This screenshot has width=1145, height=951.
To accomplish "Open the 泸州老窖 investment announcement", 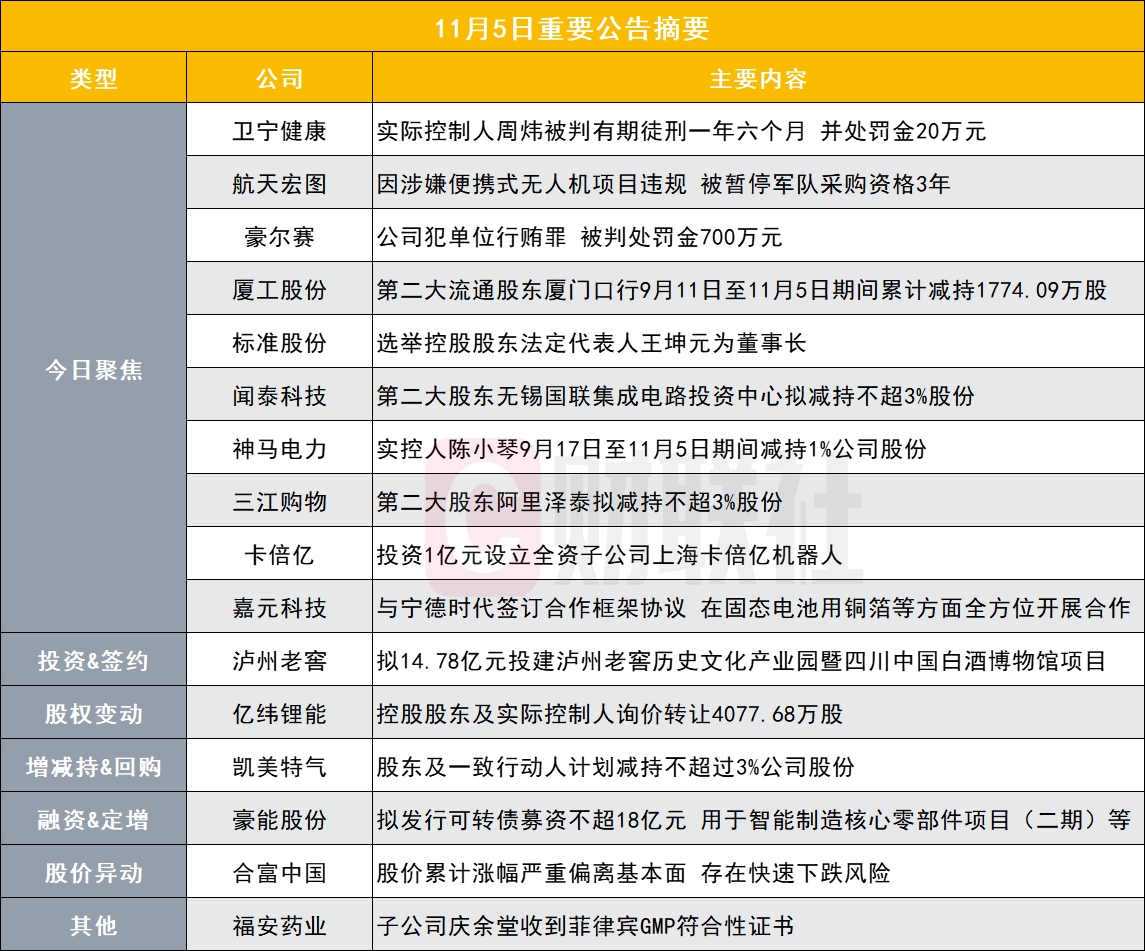I will pyautogui.click(x=741, y=661).
